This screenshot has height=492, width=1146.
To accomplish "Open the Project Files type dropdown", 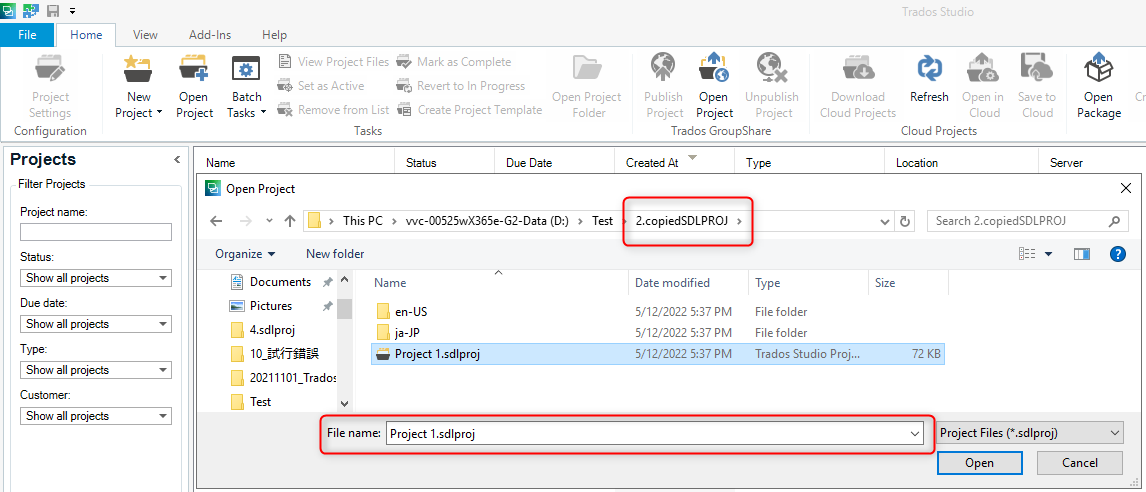I will pos(1029,433).
